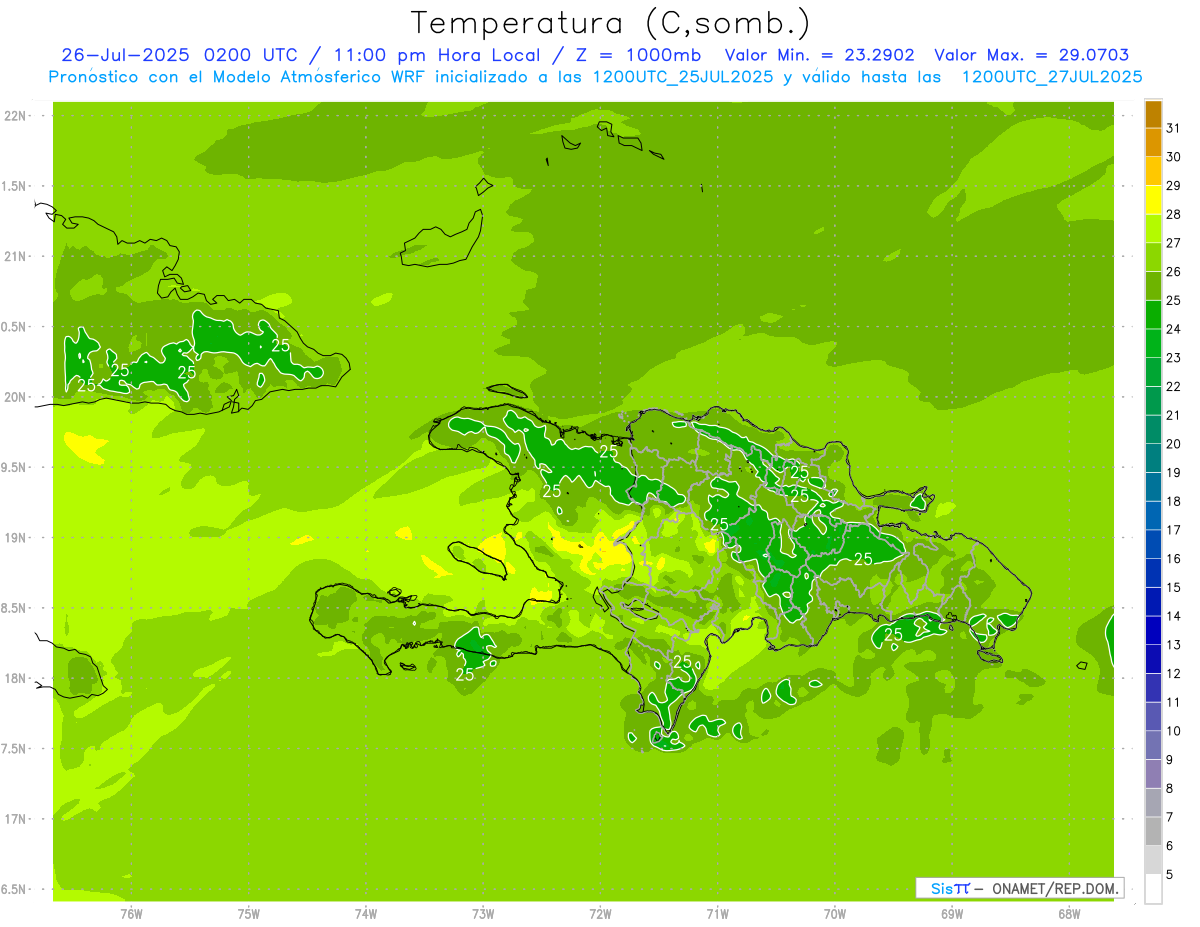Viewport: 1200px width, 927px height.
Task: Click the title 'Temperatura (C,somb.)'
Action: pyautogui.click(x=611, y=22)
